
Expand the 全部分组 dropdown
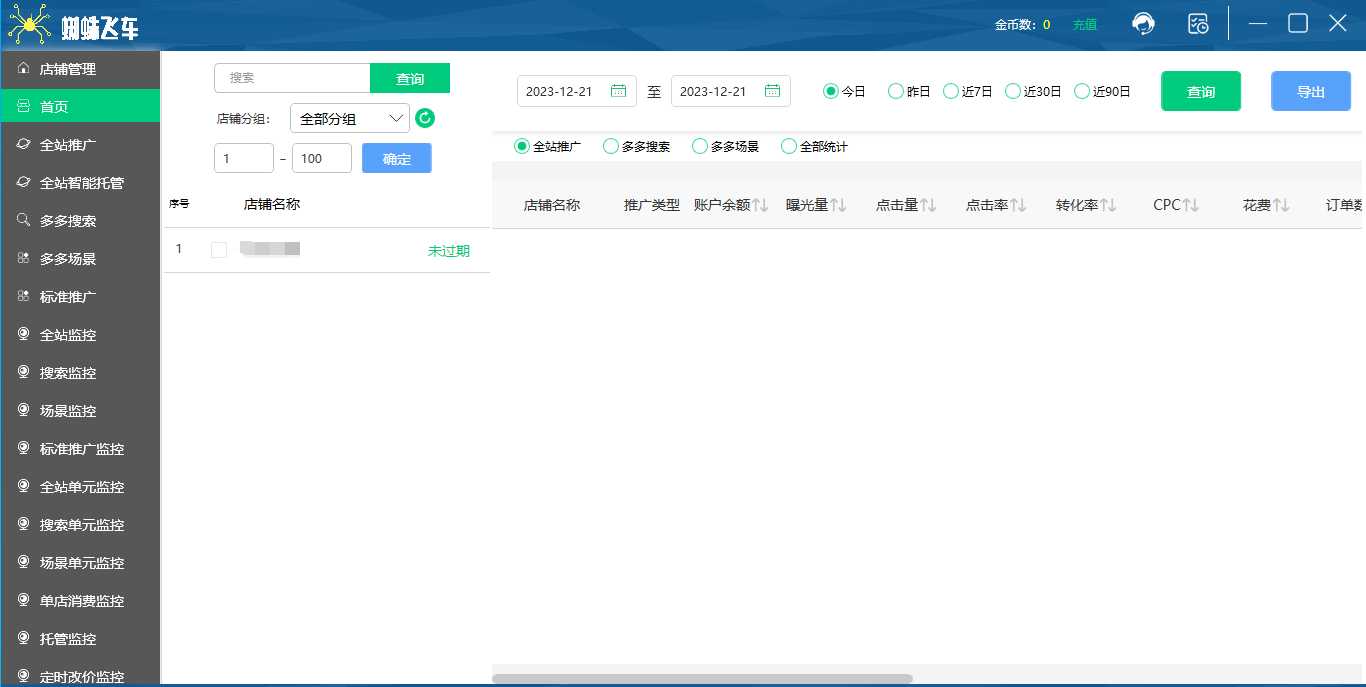tap(350, 118)
